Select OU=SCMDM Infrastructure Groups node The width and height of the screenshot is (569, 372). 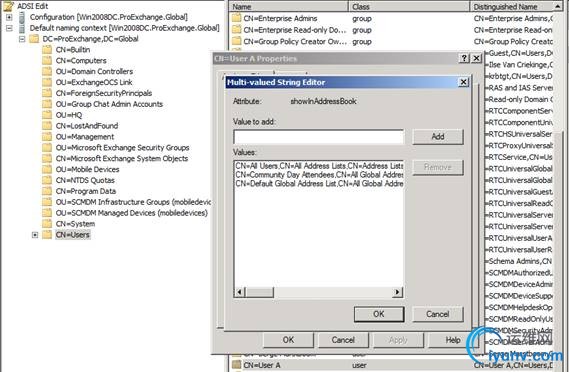coord(133,202)
